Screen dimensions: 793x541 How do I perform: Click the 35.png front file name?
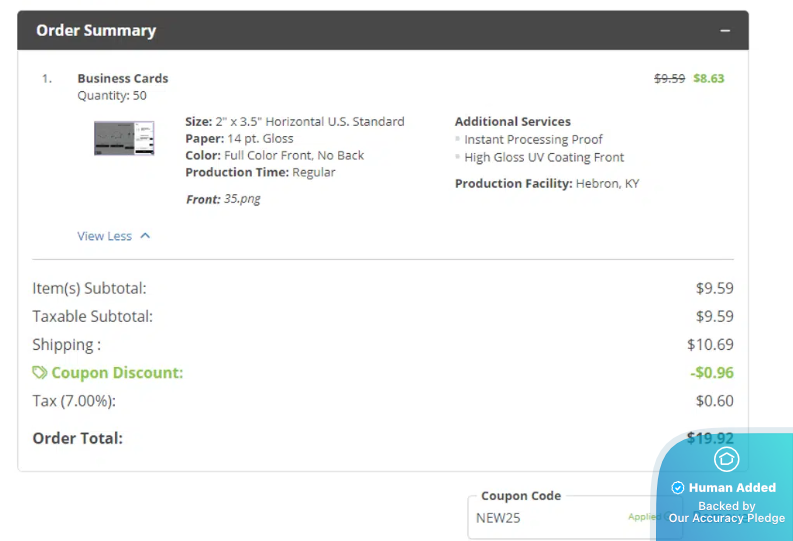242,199
